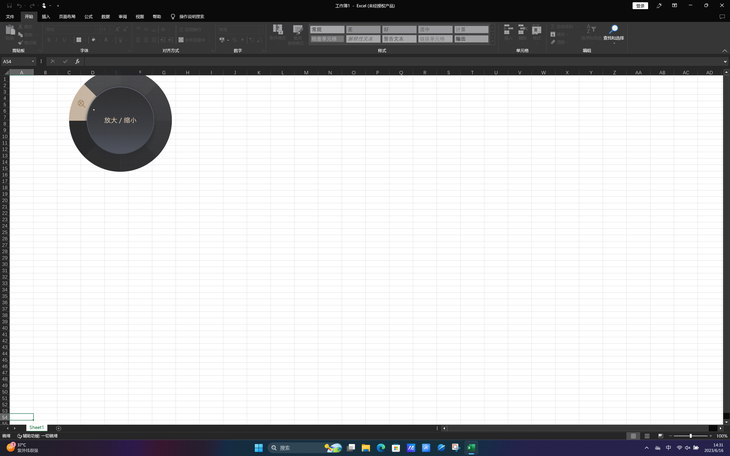The height and width of the screenshot is (456, 730).
Task: Open the quick access toolbar customize dropdown
Action: [x=58, y=6]
